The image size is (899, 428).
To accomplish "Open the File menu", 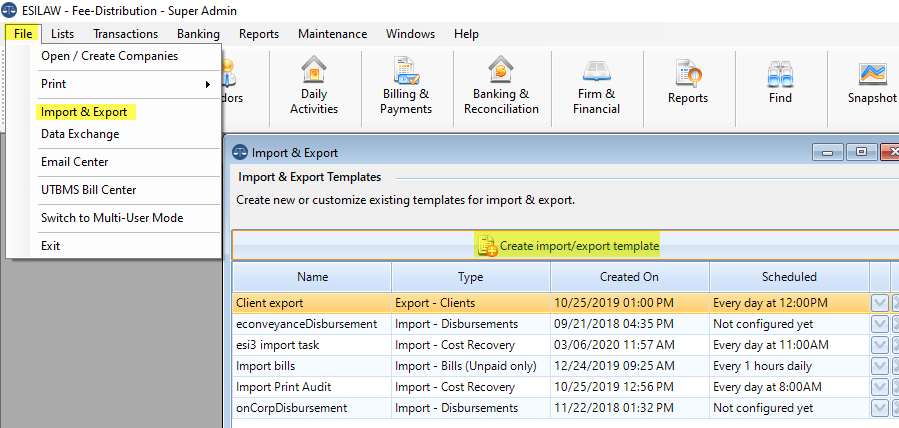I will pos(23,34).
